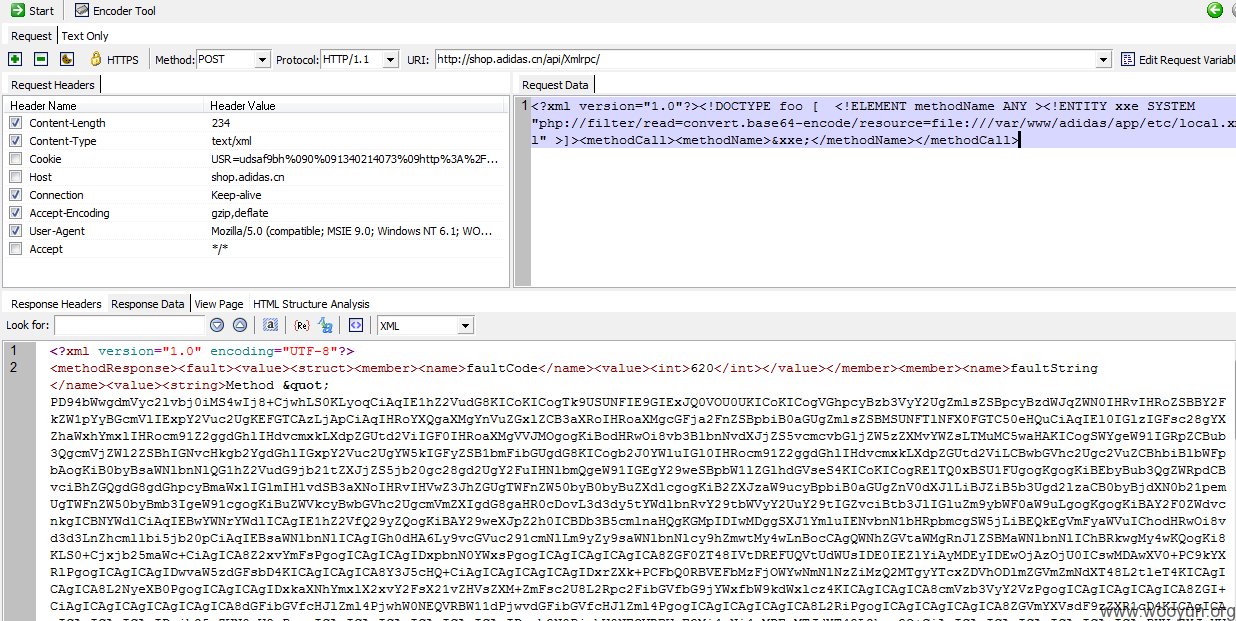Click inside the Request Data XML editor
This screenshot has height=621, width=1236.
coord(883,192)
